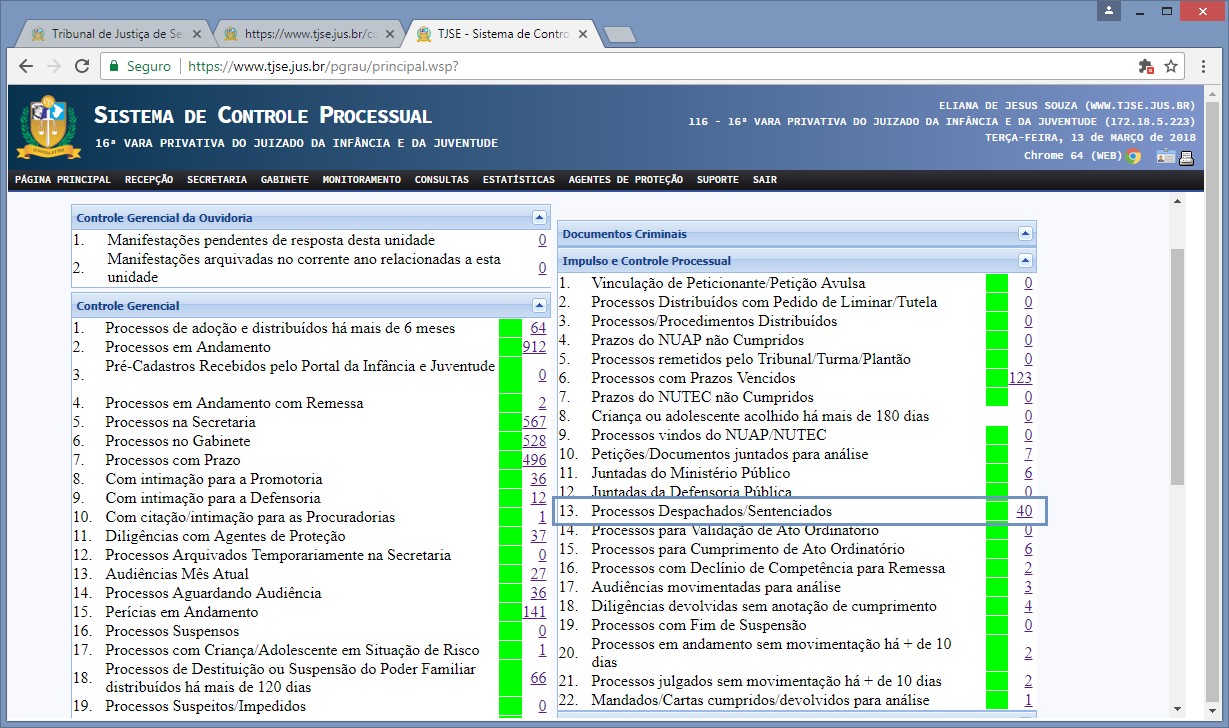Open the ESTATÍSTICAS menu
Screen dimensions: 1229x728
(x=518, y=180)
